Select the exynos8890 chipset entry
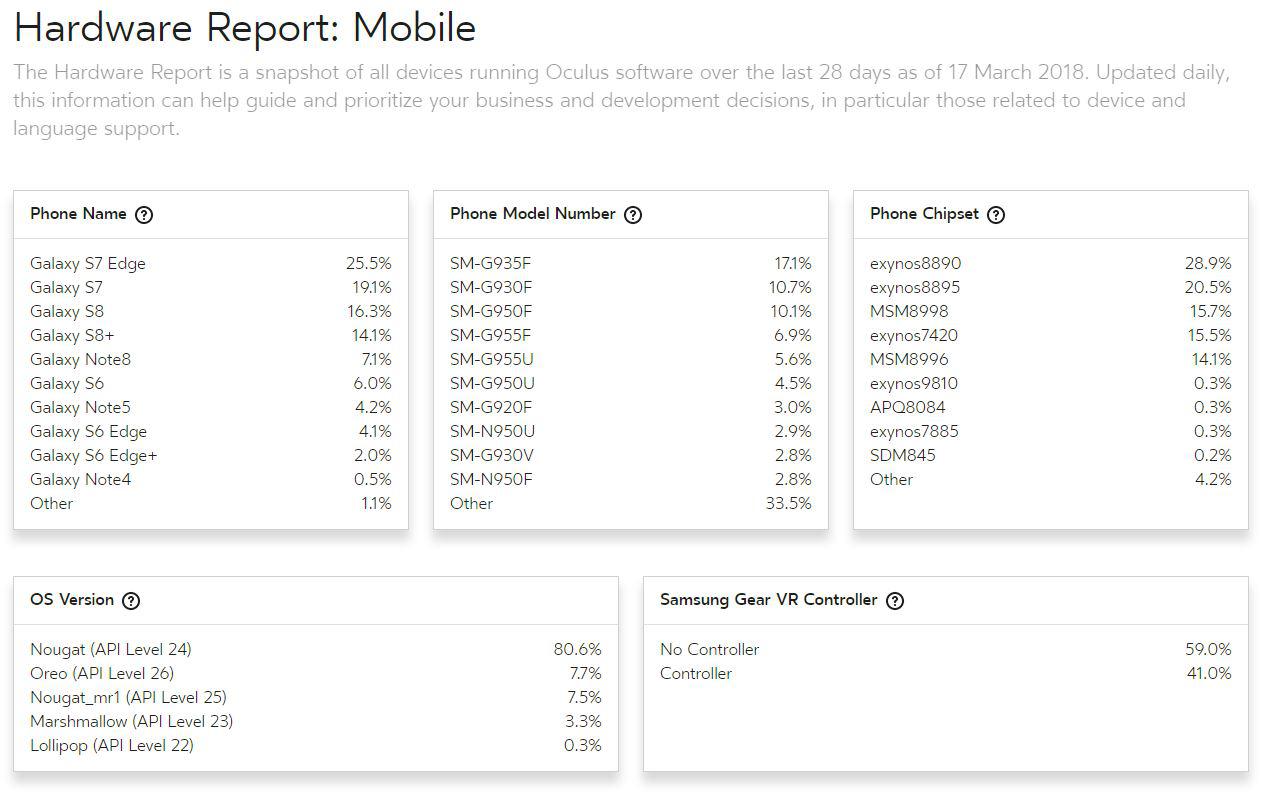1261x798 pixels. tap(915, 264)
